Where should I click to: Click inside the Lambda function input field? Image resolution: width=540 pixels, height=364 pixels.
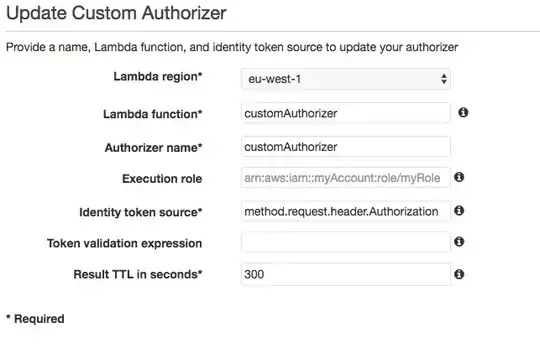[x=346, y=113]
